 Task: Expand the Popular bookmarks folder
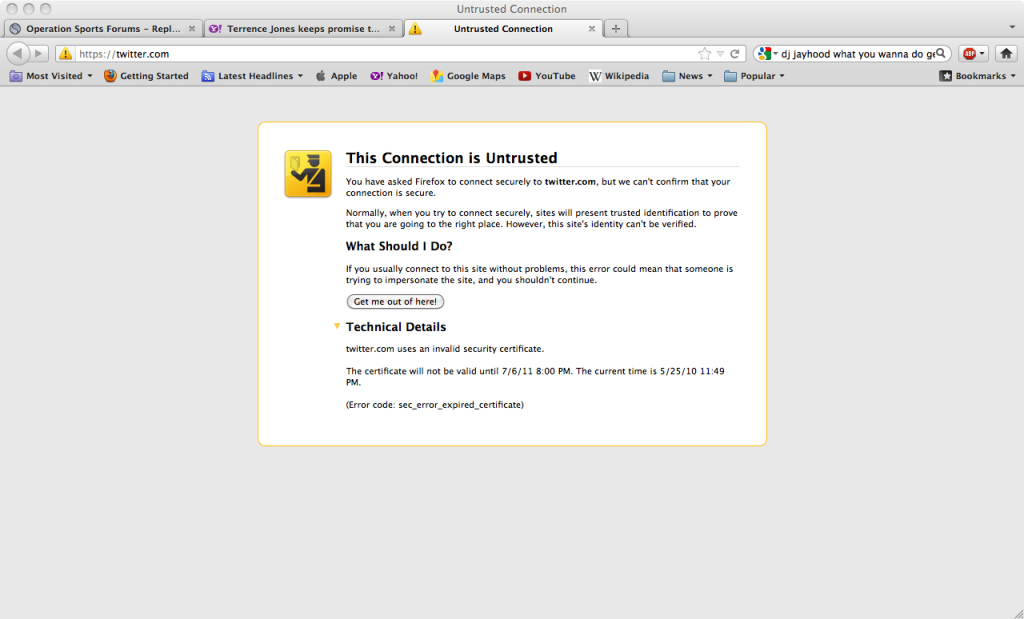754,76
